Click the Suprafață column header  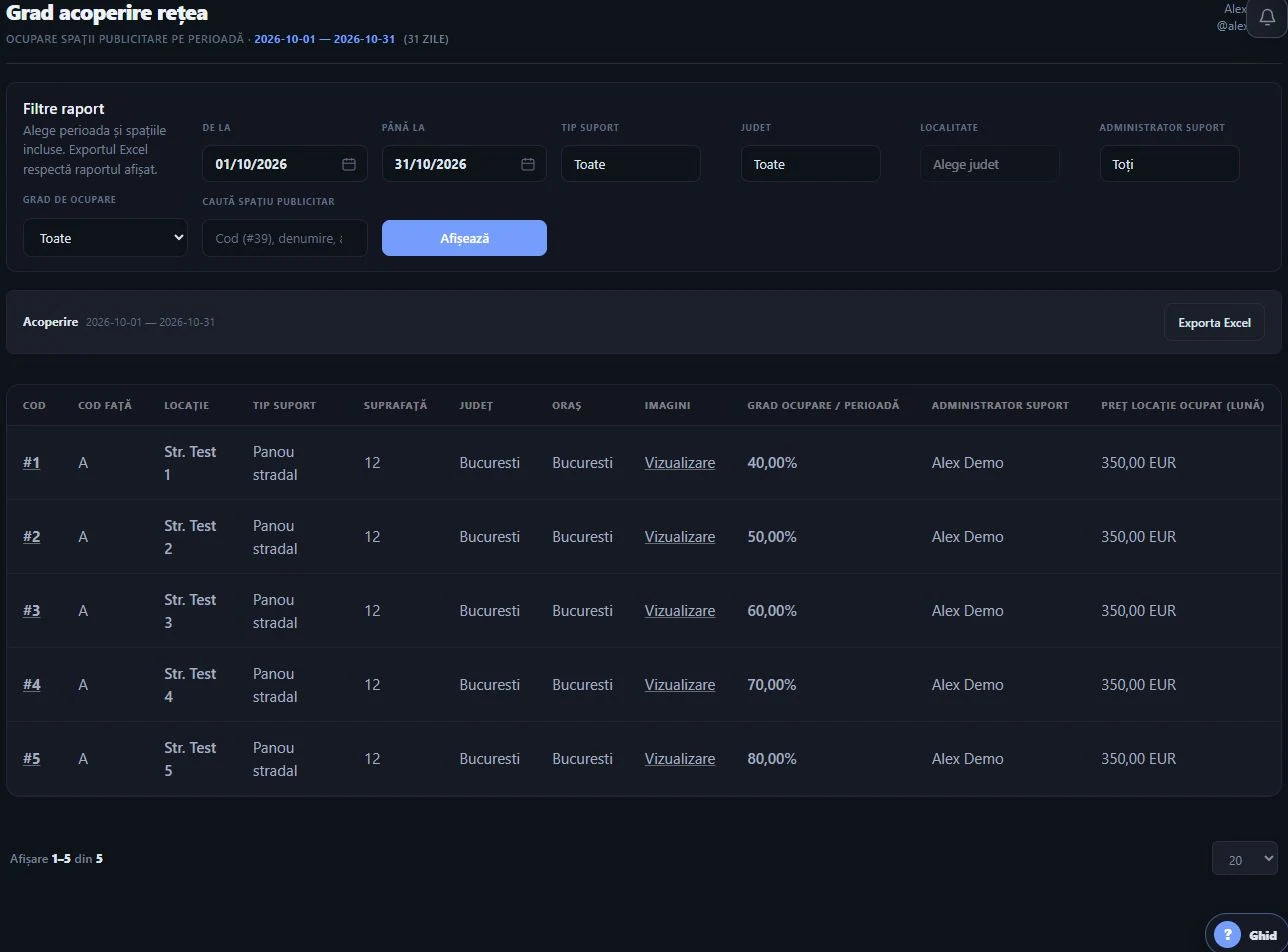395,405
